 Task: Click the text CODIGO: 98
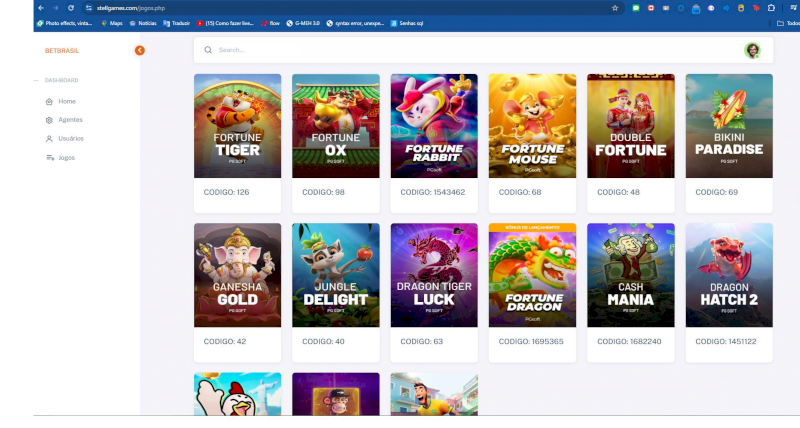pos(323,192)
